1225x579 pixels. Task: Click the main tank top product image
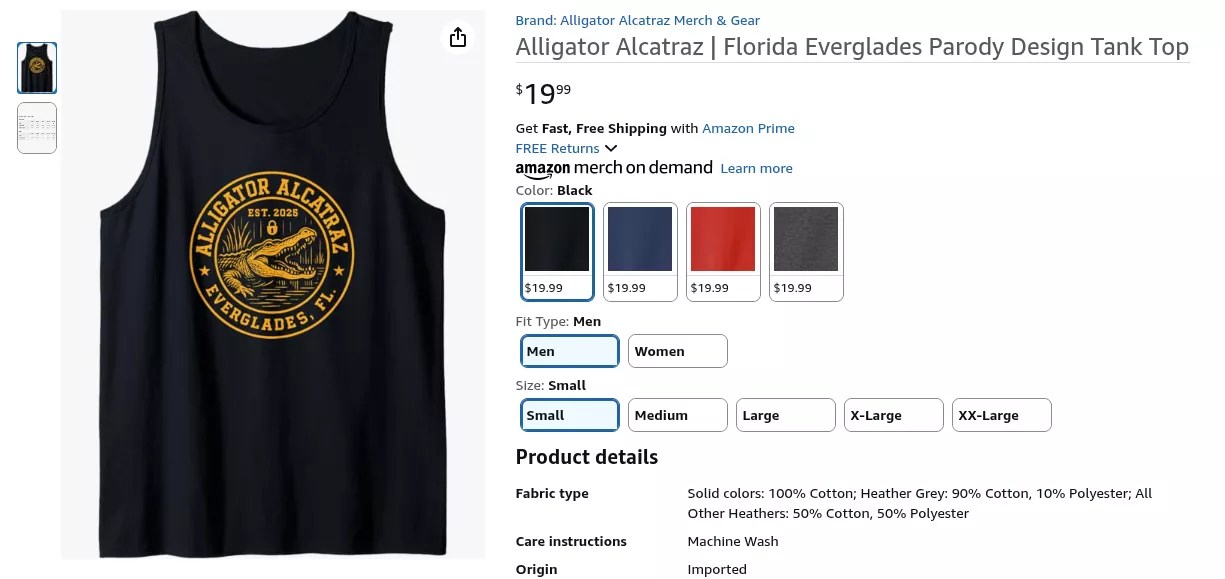pyautogui.click(x=272, y=284)
